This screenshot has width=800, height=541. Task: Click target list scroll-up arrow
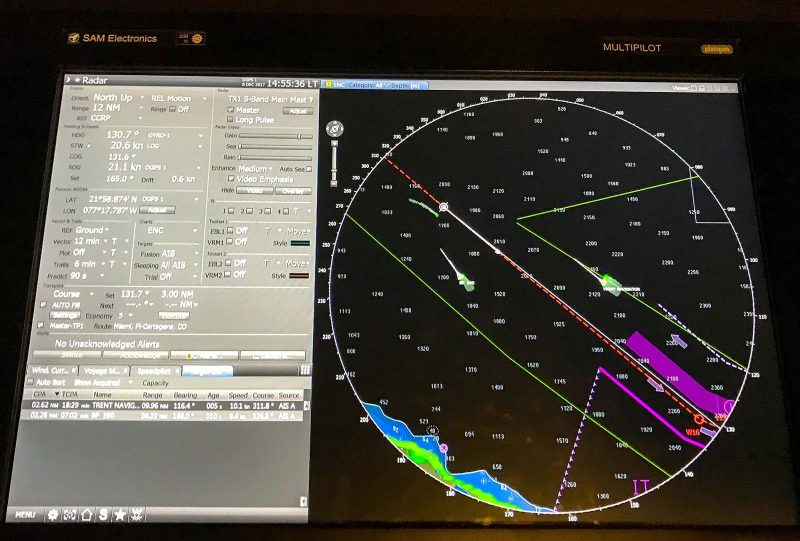[307, 405]
